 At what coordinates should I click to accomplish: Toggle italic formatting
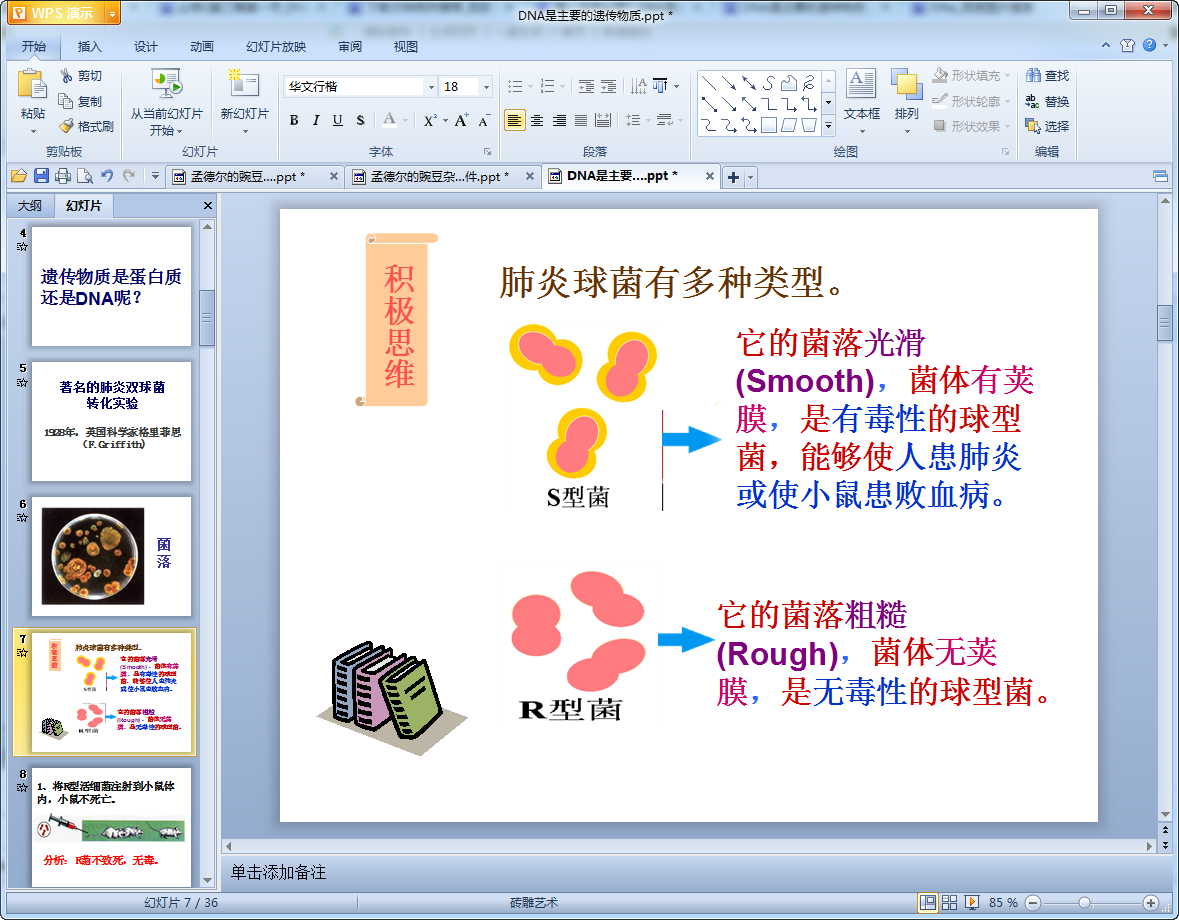[x=316, y=120]
